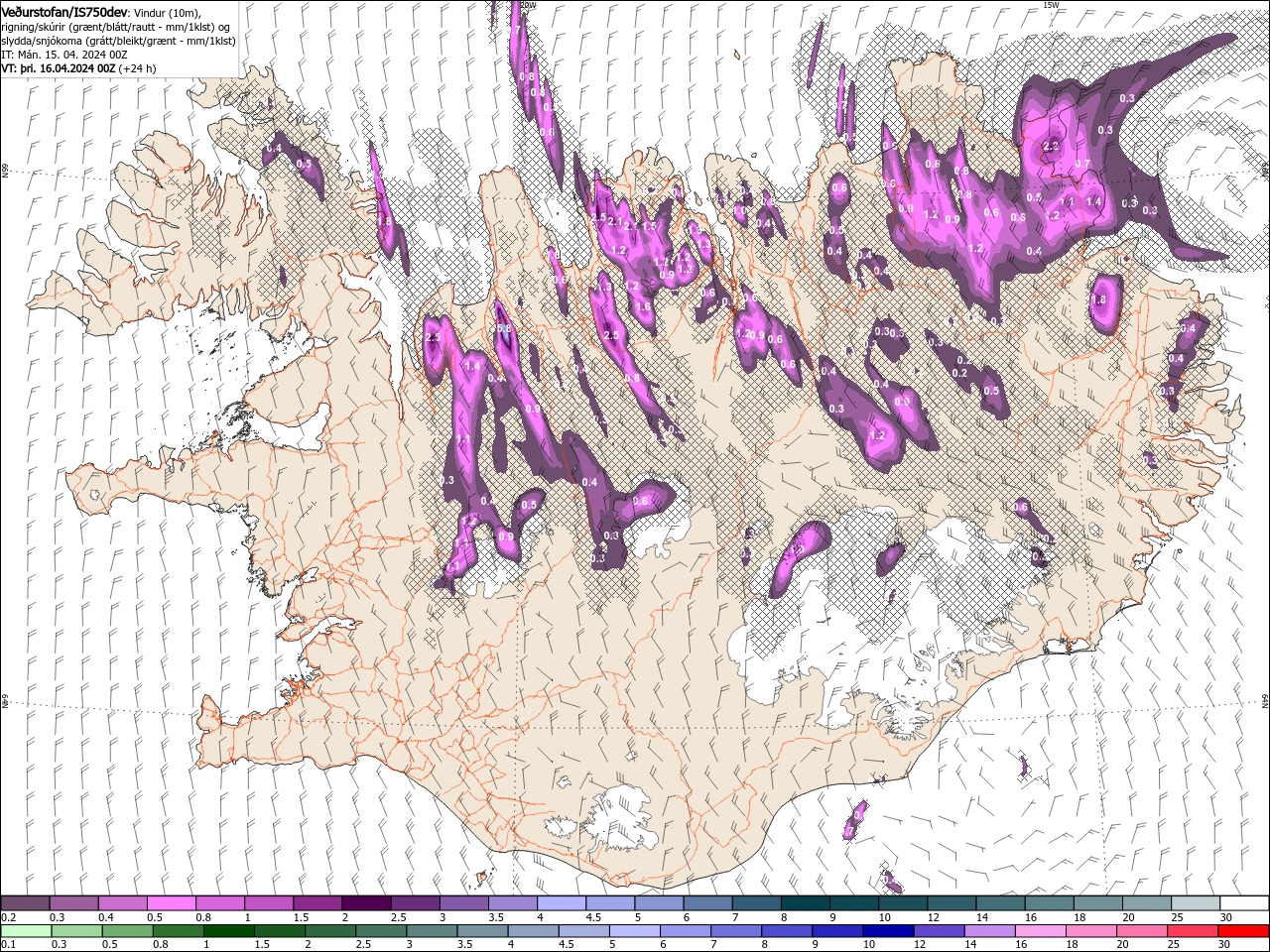Select snow scale swatch between 0.5 and 0.8
The width and height of the screenshot is (1270, 952).
(x=171, y=903)
